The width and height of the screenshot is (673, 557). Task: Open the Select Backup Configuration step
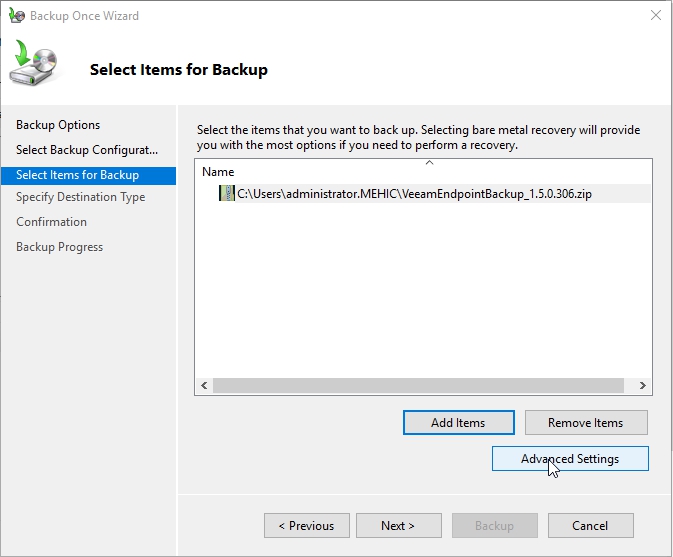coord(87,150)
